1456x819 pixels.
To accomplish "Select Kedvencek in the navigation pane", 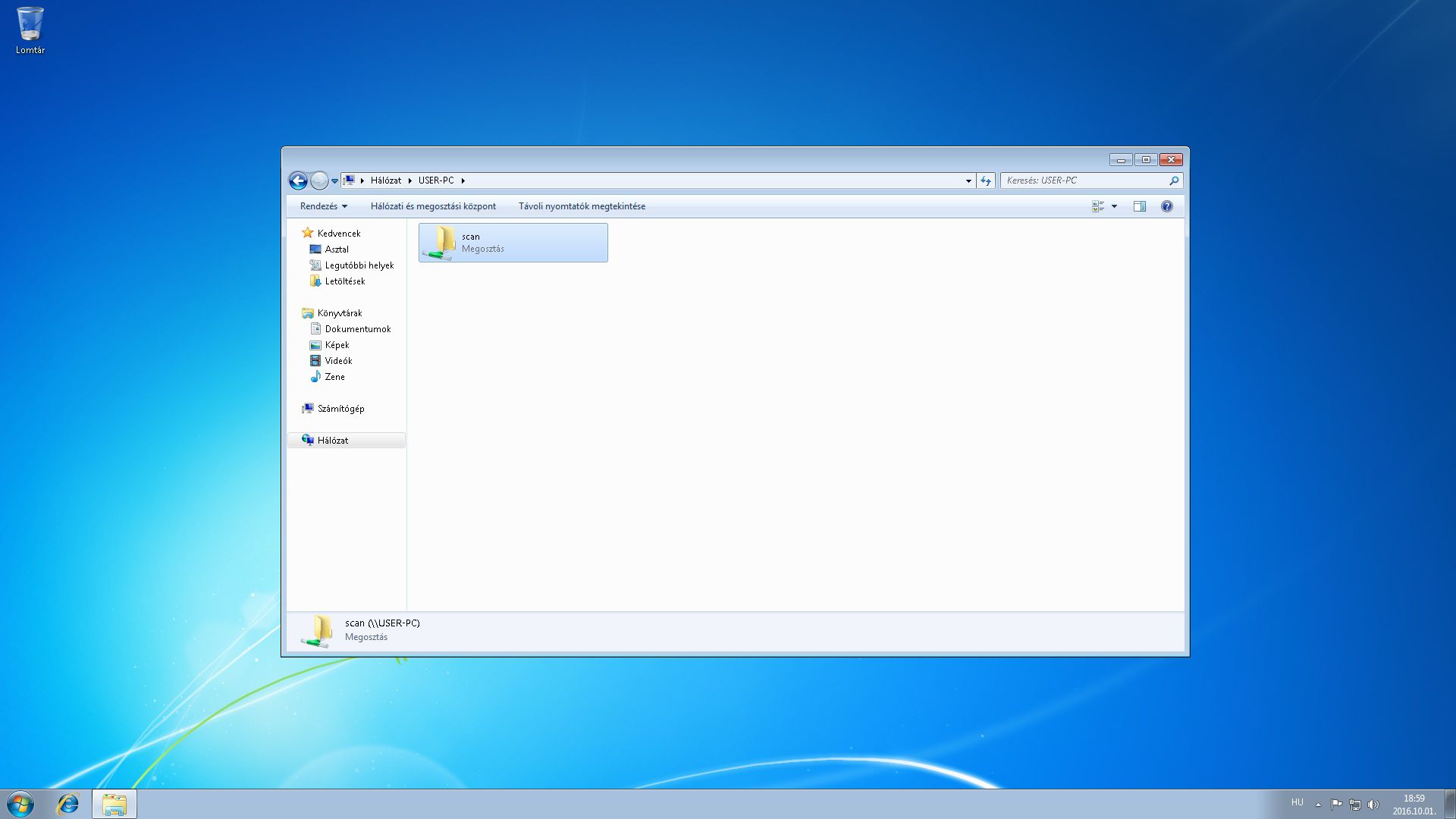I will 339,234.
